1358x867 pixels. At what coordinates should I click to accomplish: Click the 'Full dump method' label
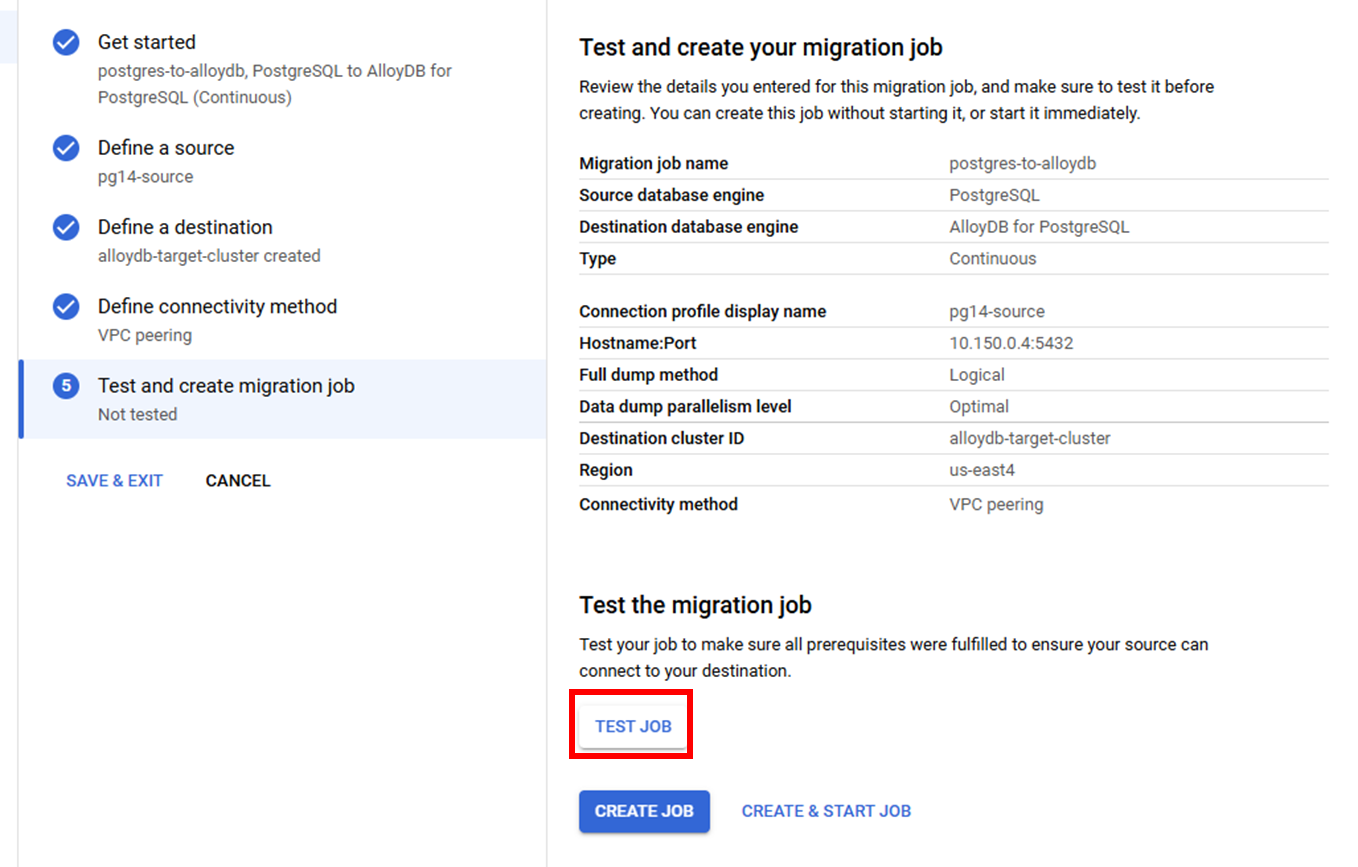coord(649,375)
